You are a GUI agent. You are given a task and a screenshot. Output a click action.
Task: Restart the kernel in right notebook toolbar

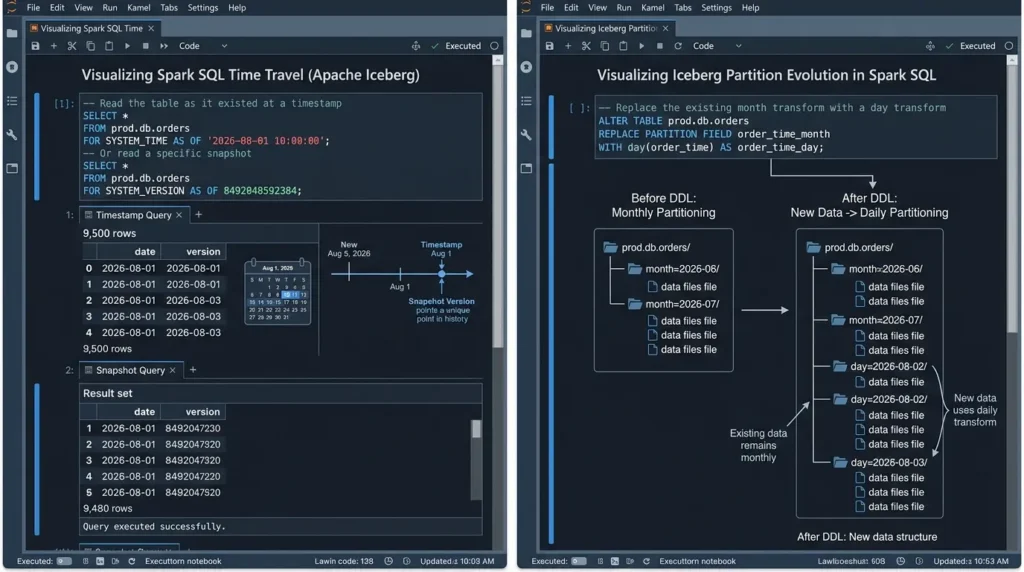(x=678, y=46)
